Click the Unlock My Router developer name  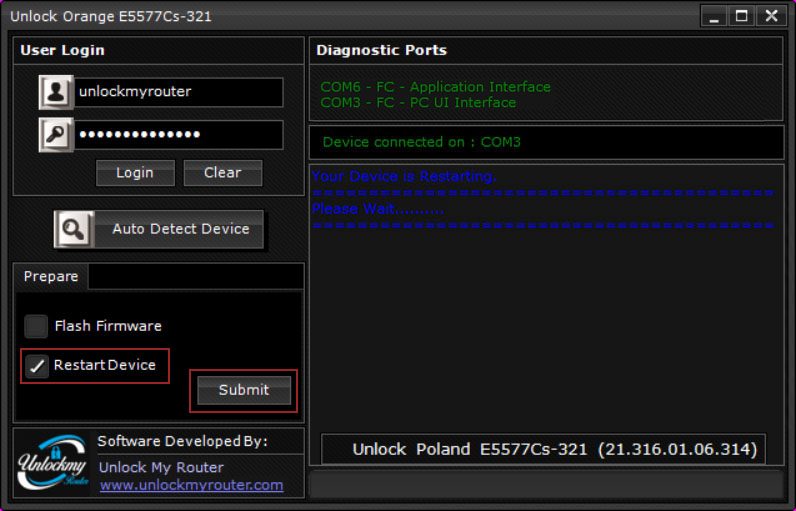(161, 467)
